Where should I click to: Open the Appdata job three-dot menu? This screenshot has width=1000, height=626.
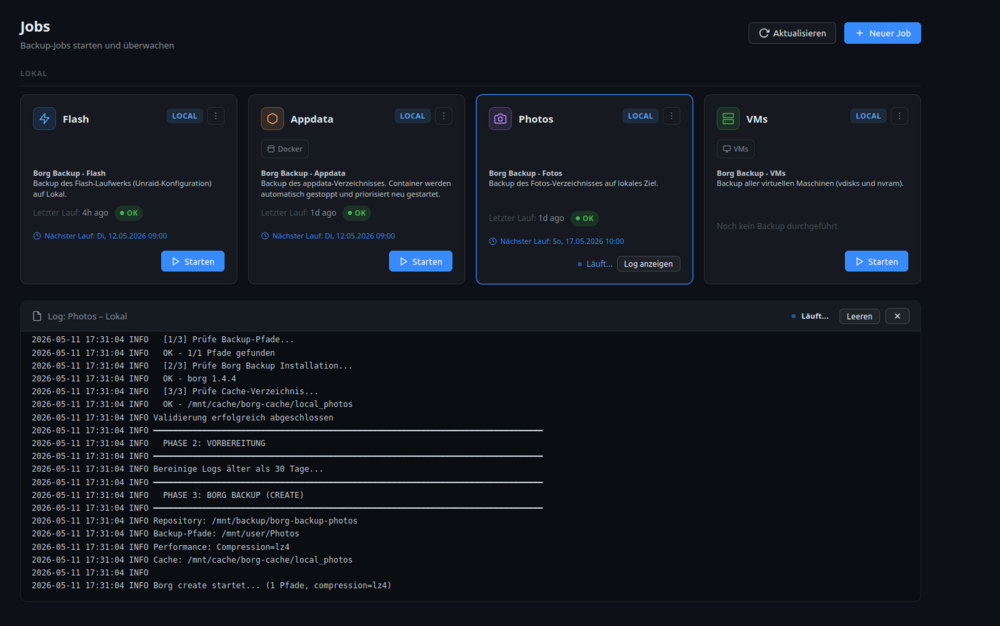pos(444,116)
